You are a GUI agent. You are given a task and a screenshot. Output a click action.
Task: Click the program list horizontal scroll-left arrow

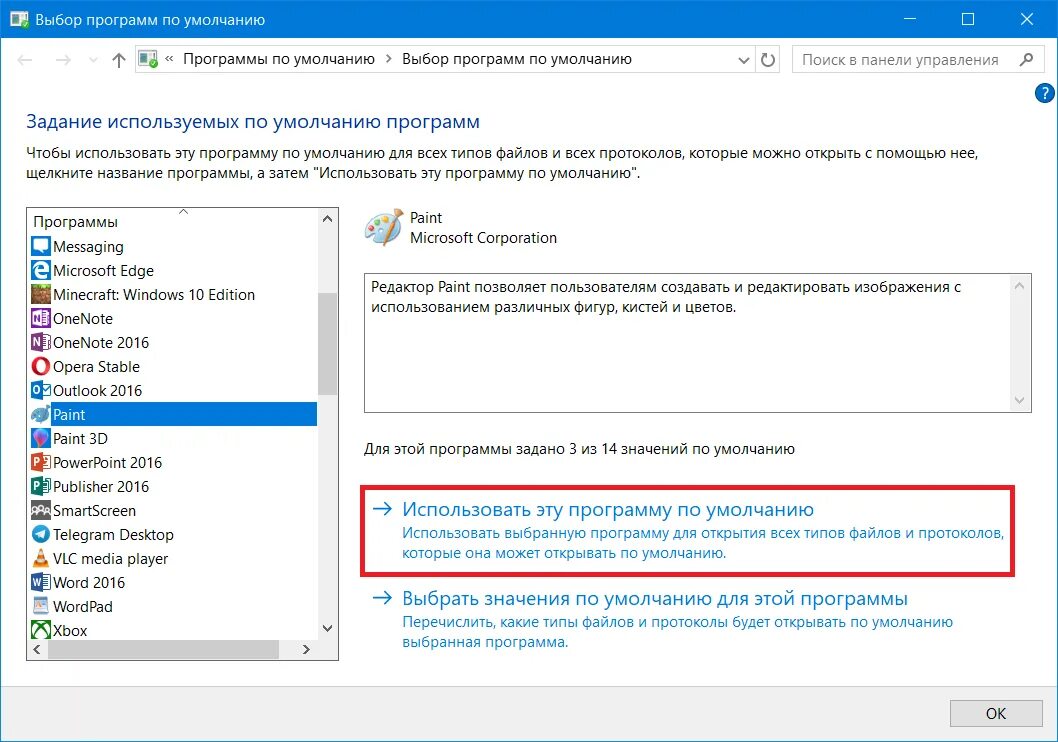click(x=37, y=649)
